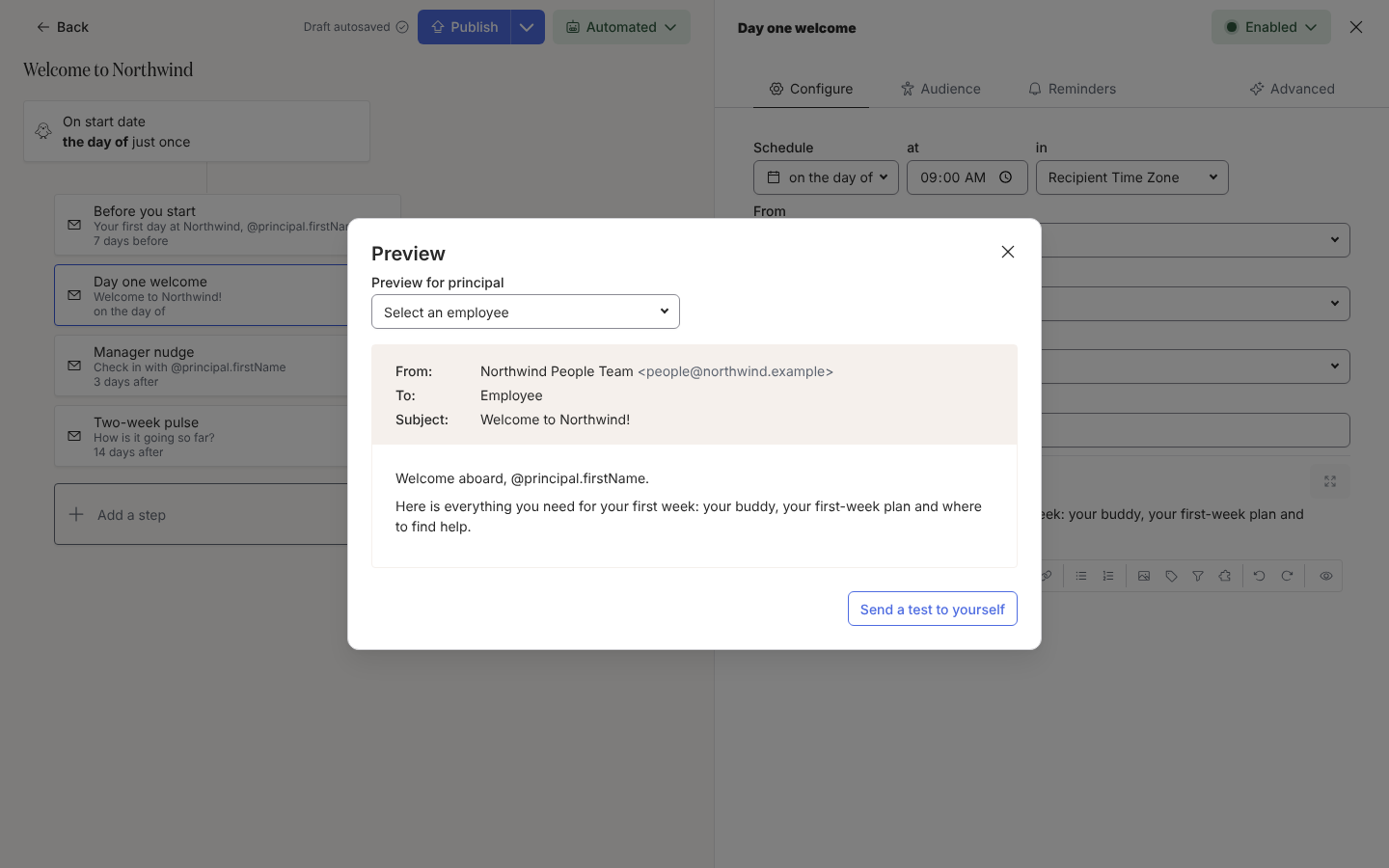
Task: Insert a numbered list
Action: pyautogui.click(x=1108, y=576)
